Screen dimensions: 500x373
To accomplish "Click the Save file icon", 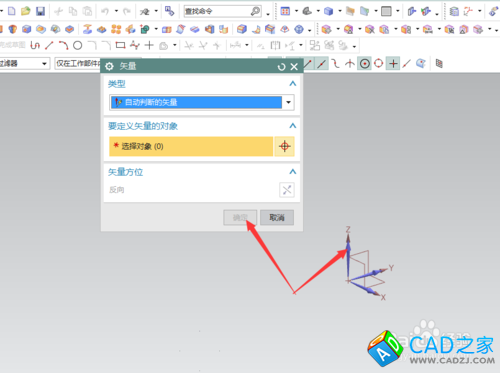I will 40,11.
